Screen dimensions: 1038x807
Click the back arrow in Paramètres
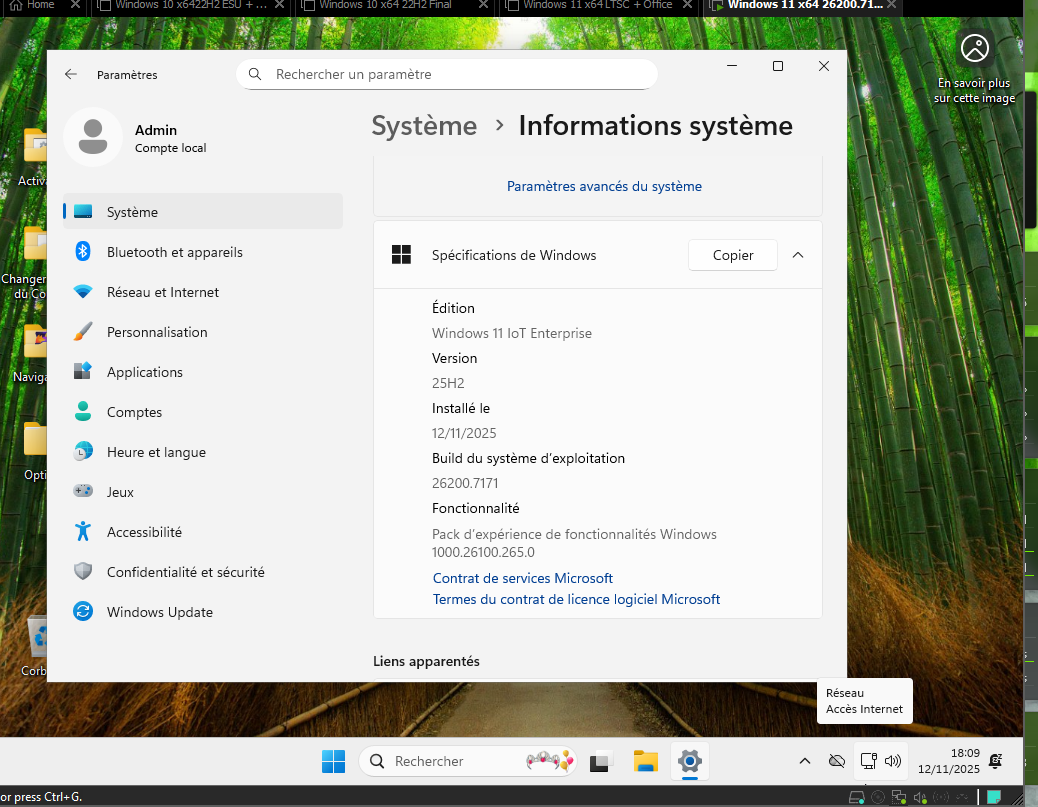click(71, 74)
